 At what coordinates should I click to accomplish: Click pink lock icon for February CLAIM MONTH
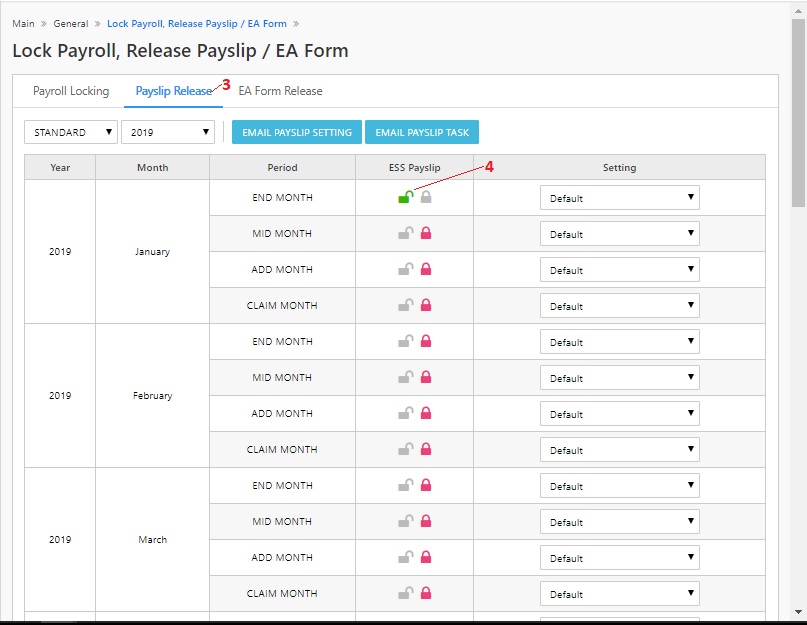click(426, 449)
